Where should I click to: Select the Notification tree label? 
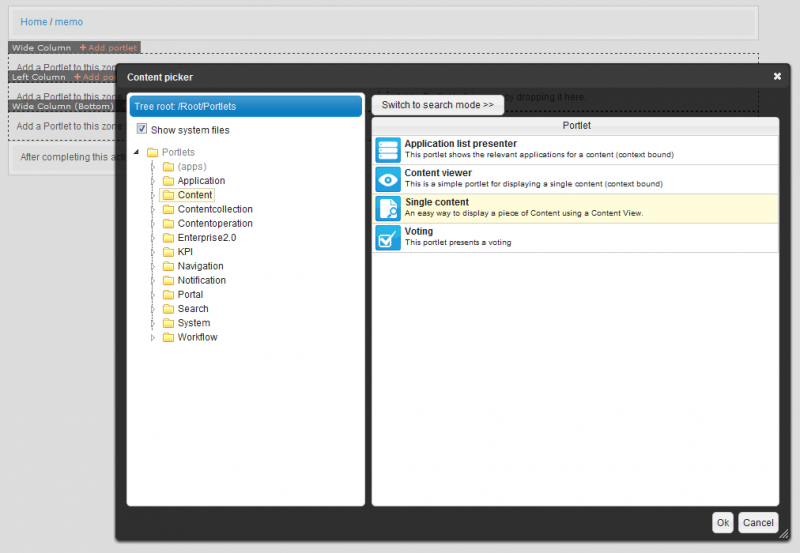coord(202,281)
